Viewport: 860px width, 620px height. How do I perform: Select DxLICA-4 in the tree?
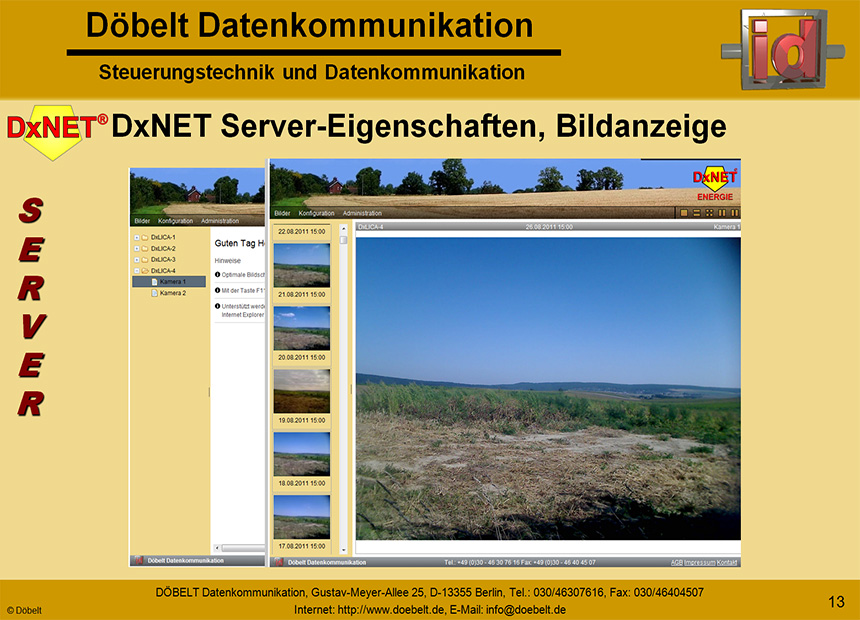click(x=163, y=271)
